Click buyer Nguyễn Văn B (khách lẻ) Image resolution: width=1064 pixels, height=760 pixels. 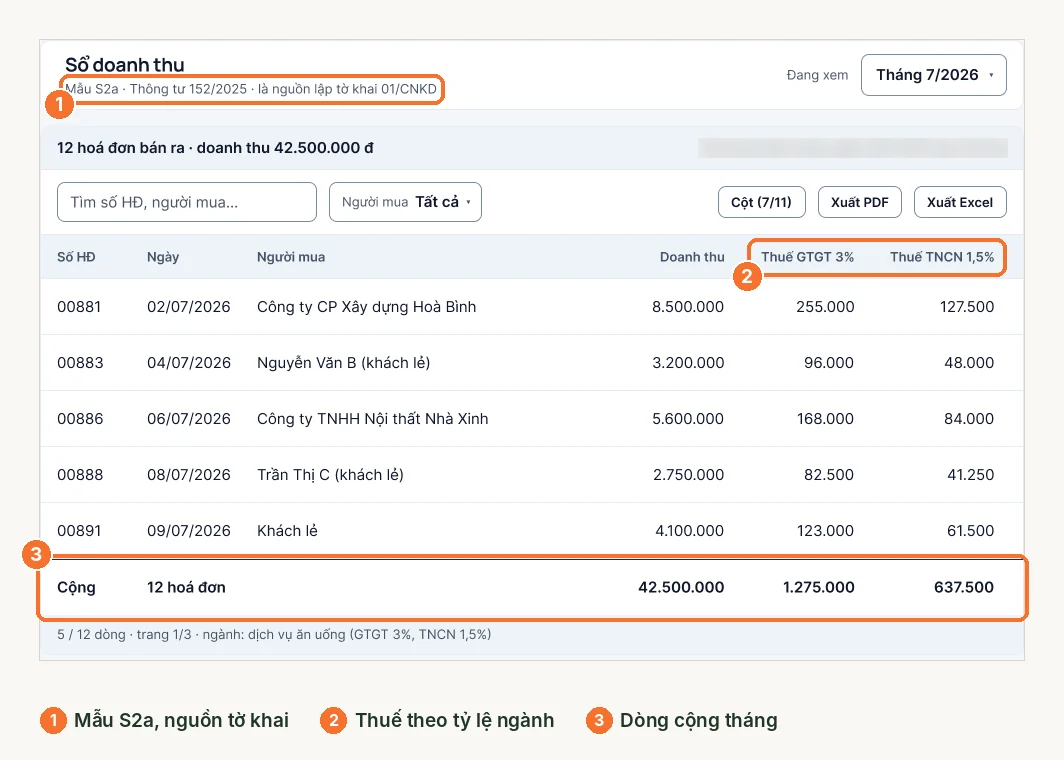343,363
